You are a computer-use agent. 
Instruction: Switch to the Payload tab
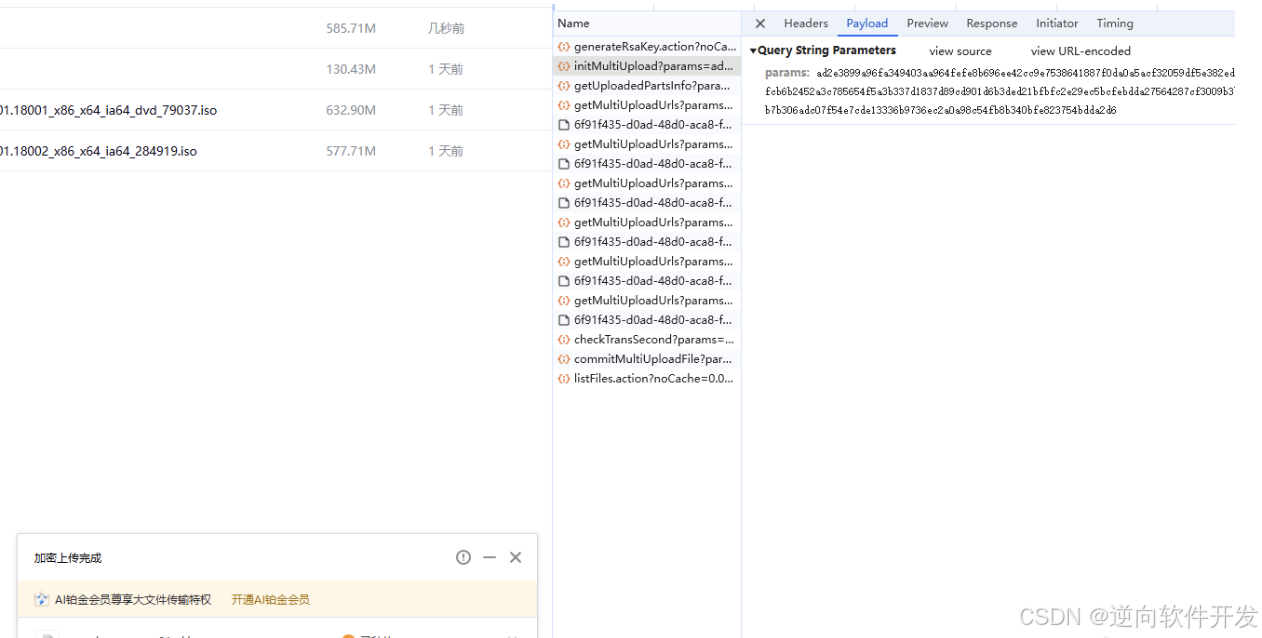coord(867,23)
